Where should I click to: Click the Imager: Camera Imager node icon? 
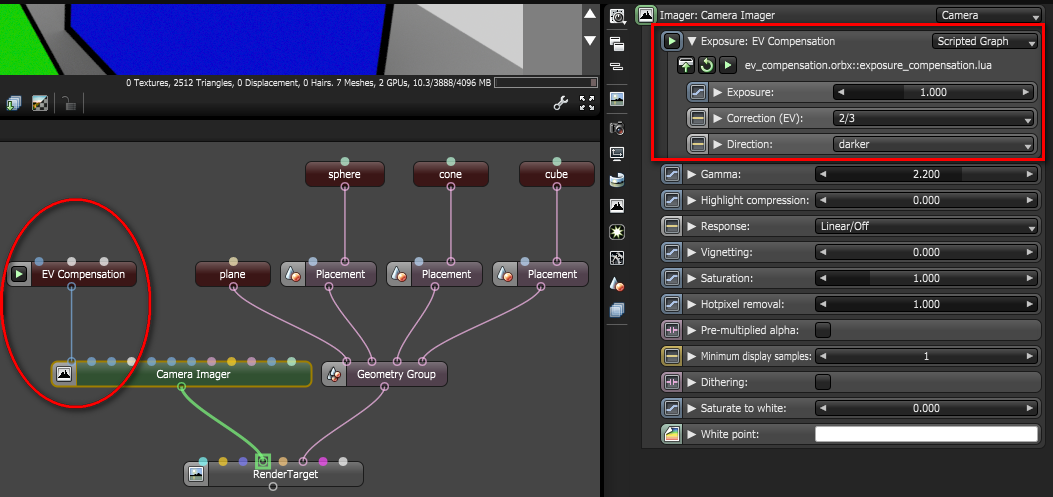(646, 15)
